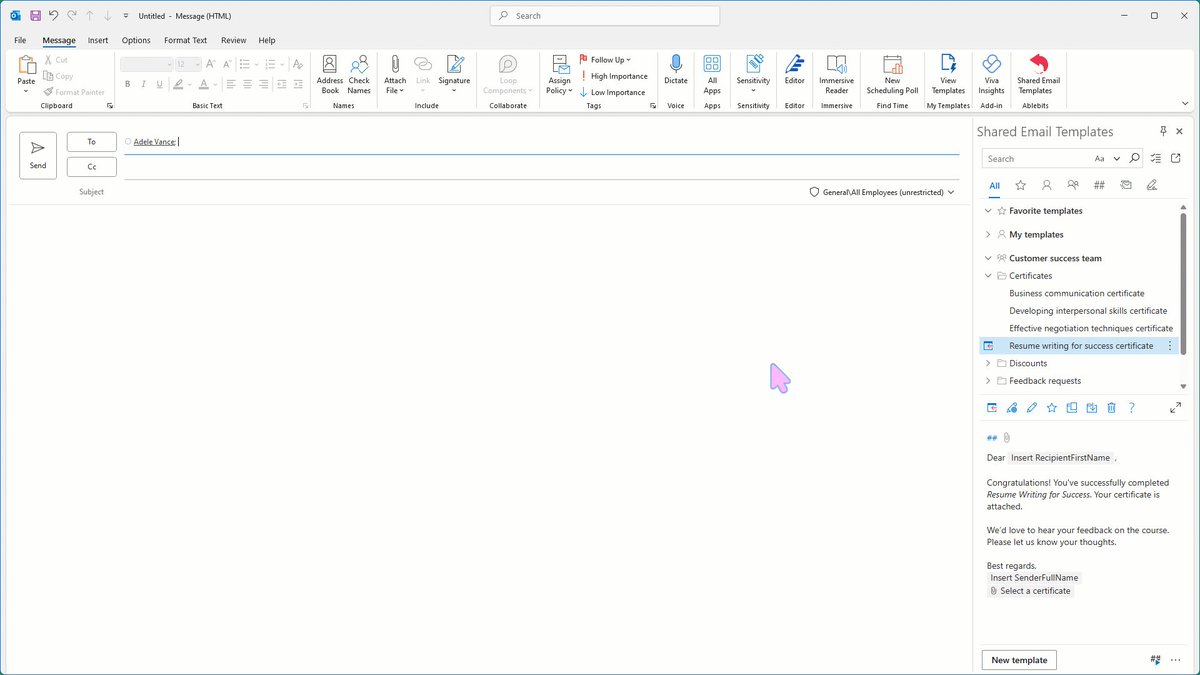Filter by favorites star tab
The width and height of the screenshot is (1200, 675).
(x=1021, y=185)
